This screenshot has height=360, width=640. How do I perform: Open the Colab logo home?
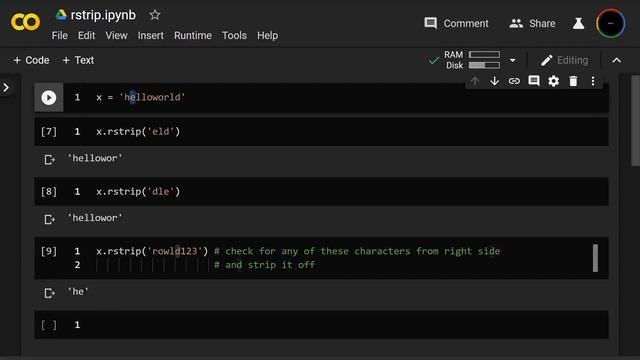pos(25,22)
